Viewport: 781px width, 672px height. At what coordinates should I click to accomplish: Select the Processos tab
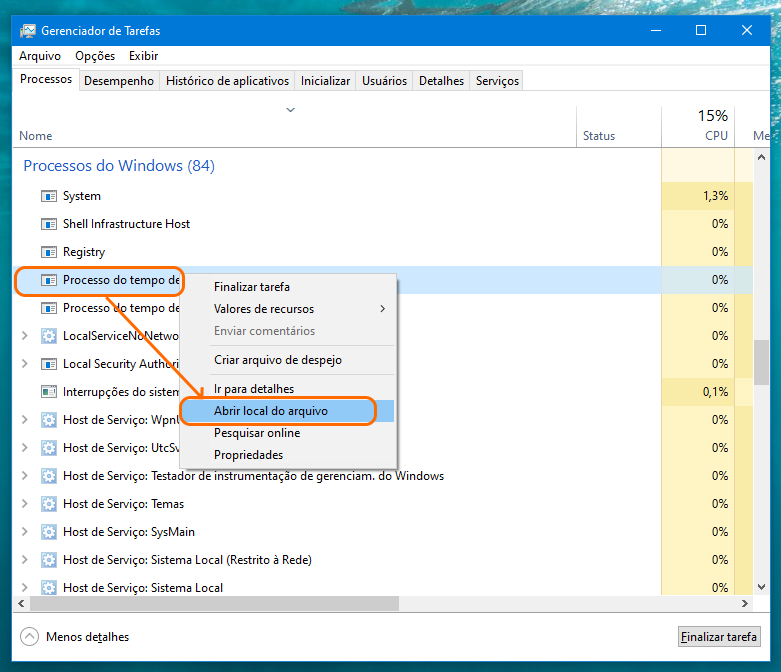tap(46, 79)
